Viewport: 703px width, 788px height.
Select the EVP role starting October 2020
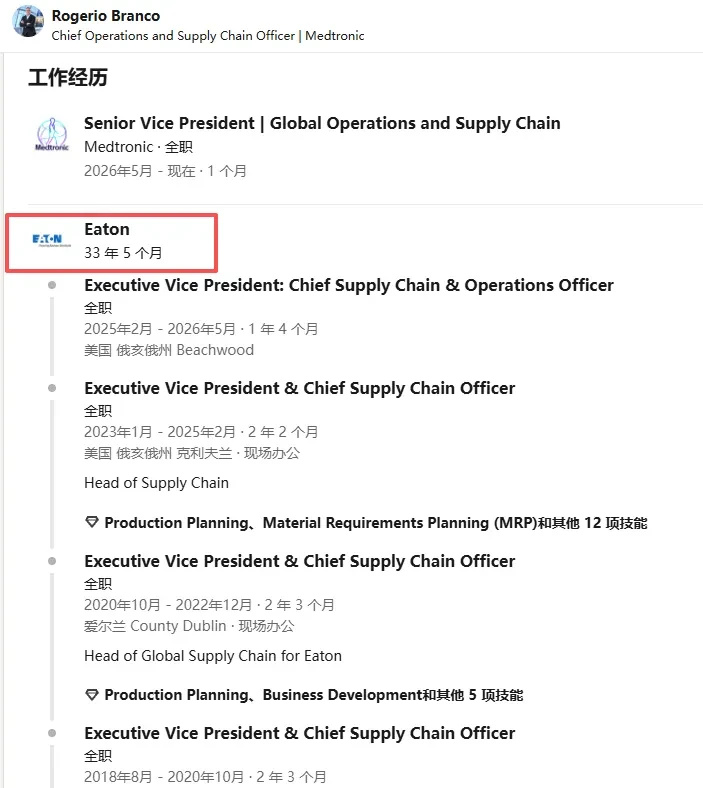pyautogui.click(x=299, y=561)
